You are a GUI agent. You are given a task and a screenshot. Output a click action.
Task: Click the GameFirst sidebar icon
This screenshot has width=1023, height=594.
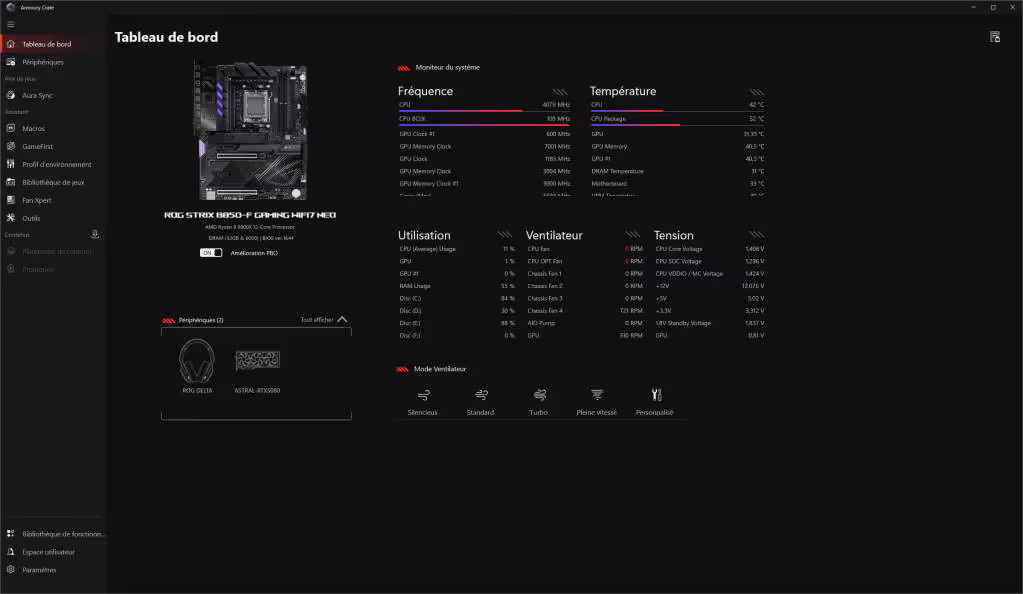11,146
